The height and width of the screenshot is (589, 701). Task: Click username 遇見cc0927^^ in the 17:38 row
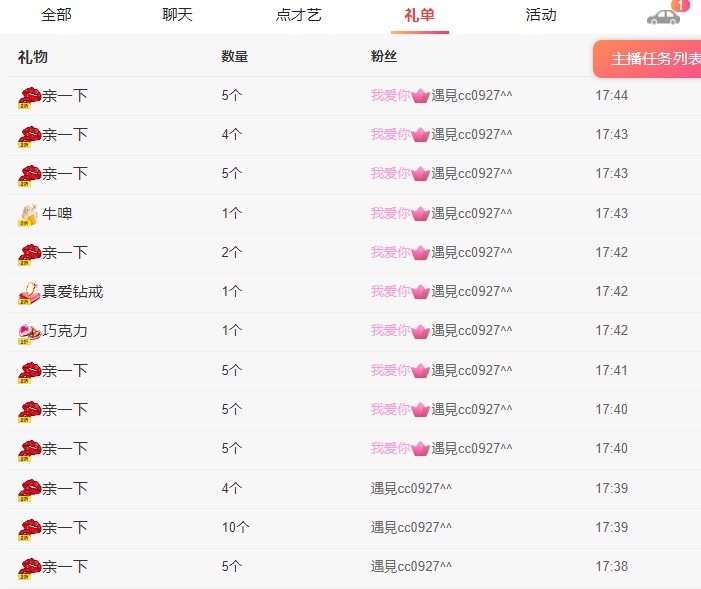(x=411, y=566)
